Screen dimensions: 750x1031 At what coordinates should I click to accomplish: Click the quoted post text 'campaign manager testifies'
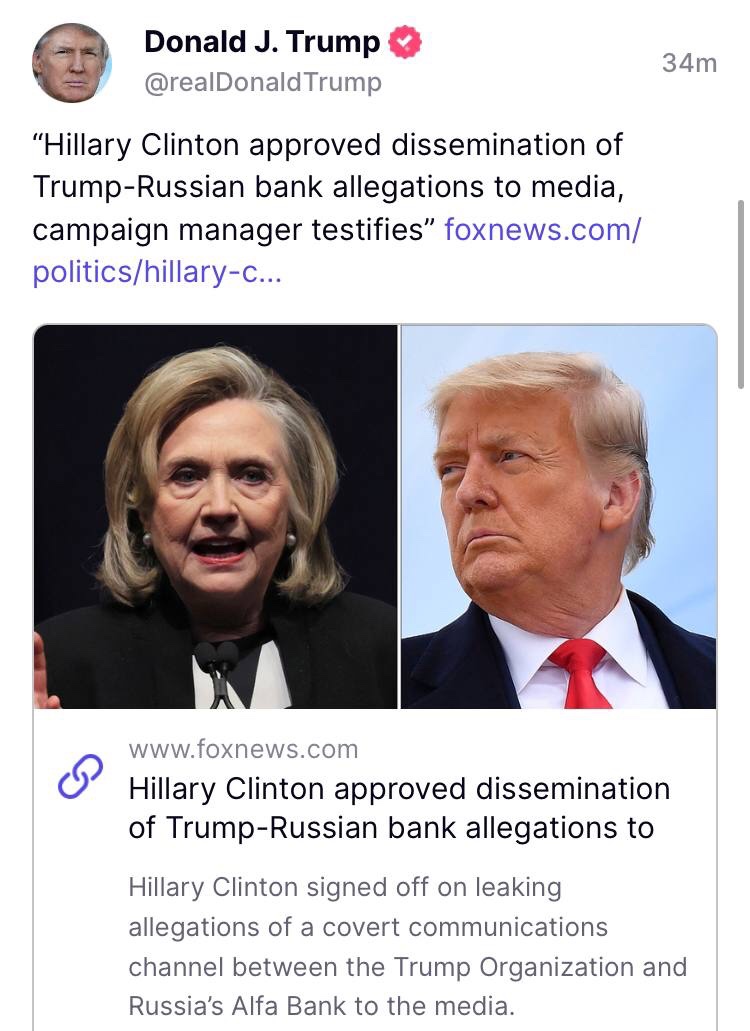[229, 229]
